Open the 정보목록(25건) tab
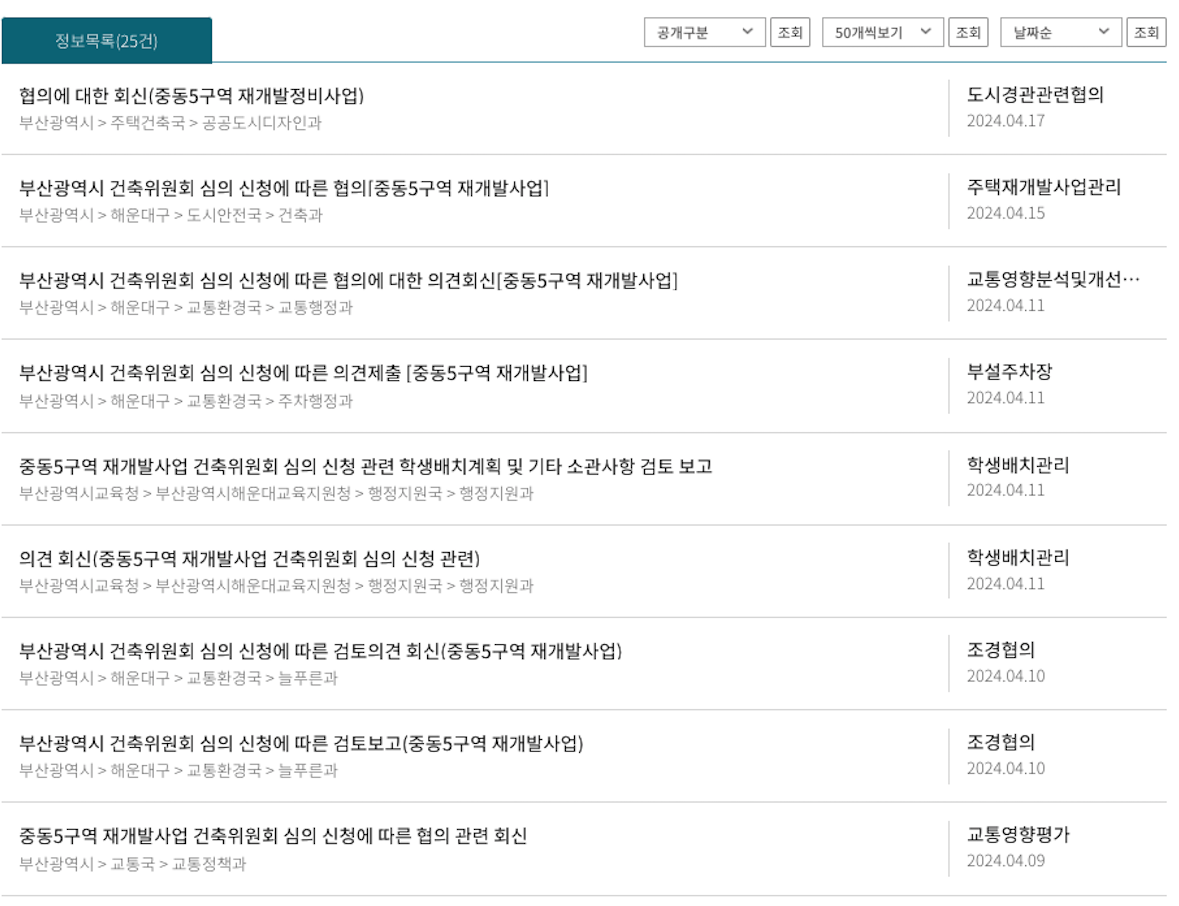 [106, 41]
